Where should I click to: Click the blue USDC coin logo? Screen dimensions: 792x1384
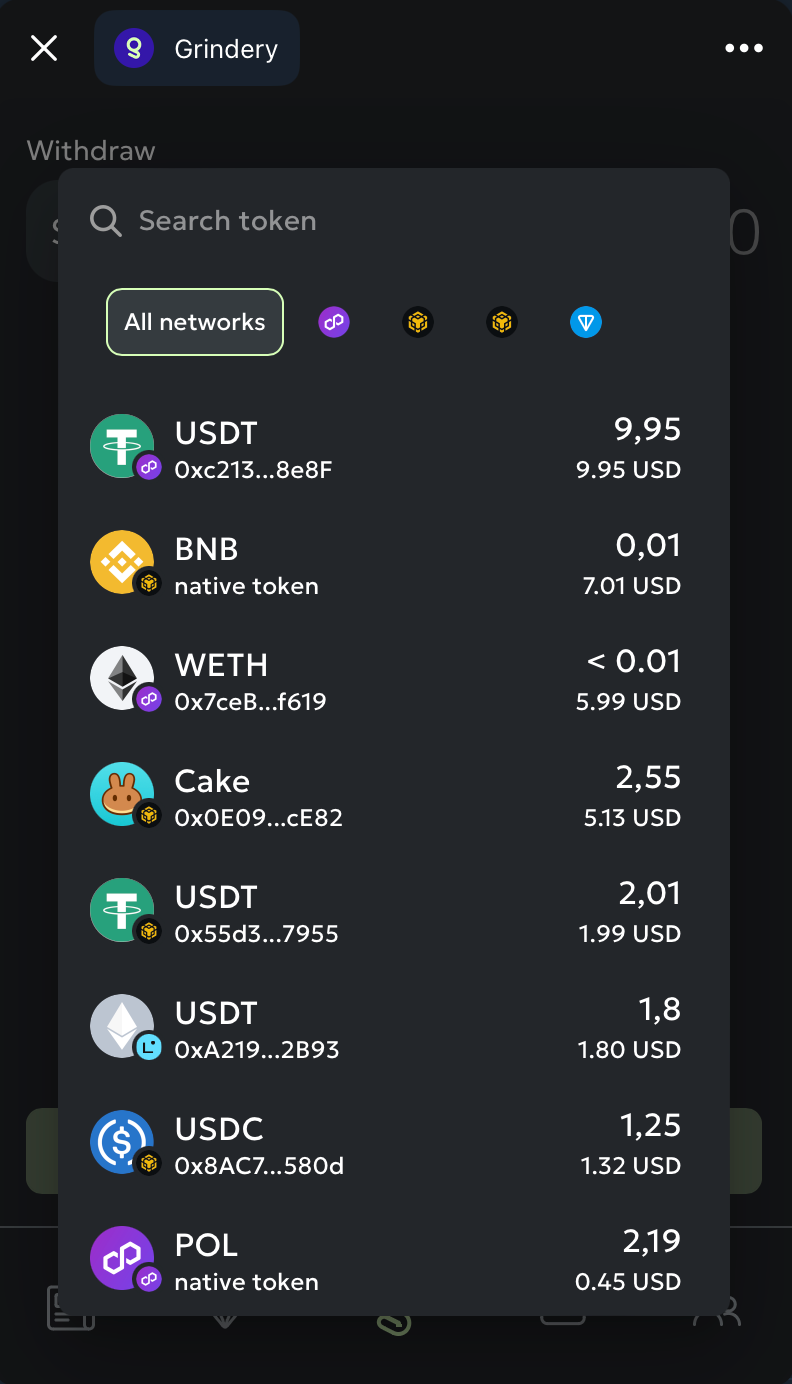122,1142
